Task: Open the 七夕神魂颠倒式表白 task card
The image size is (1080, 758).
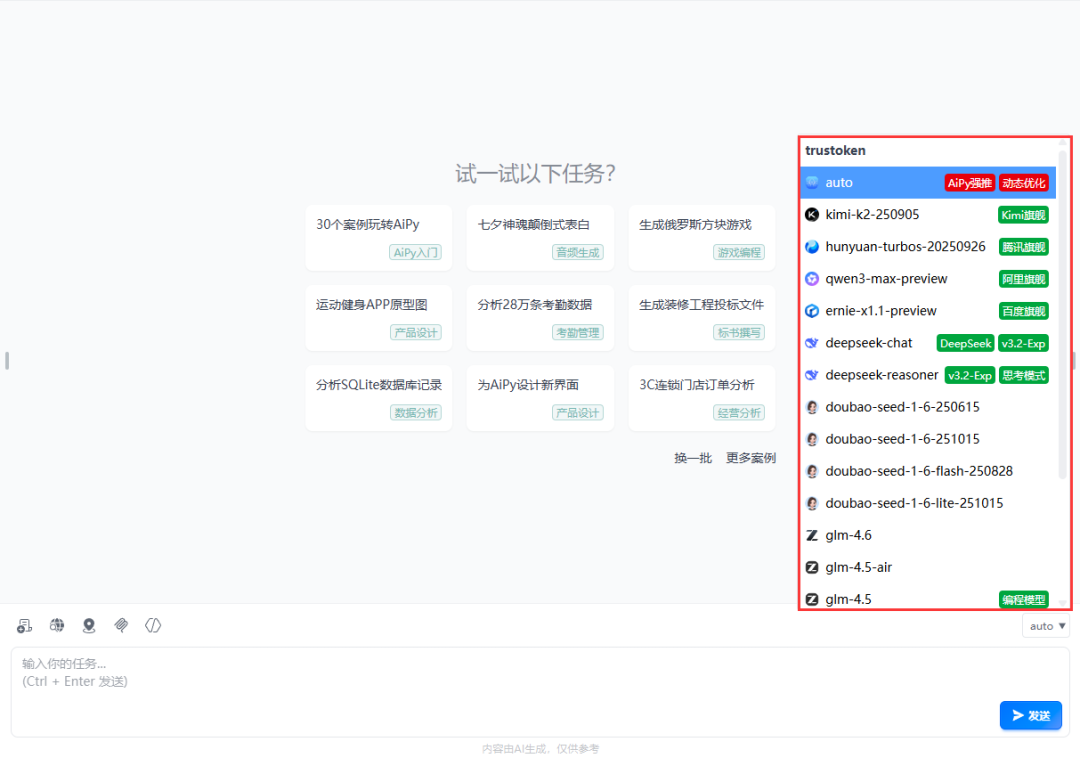Action: 540,238
